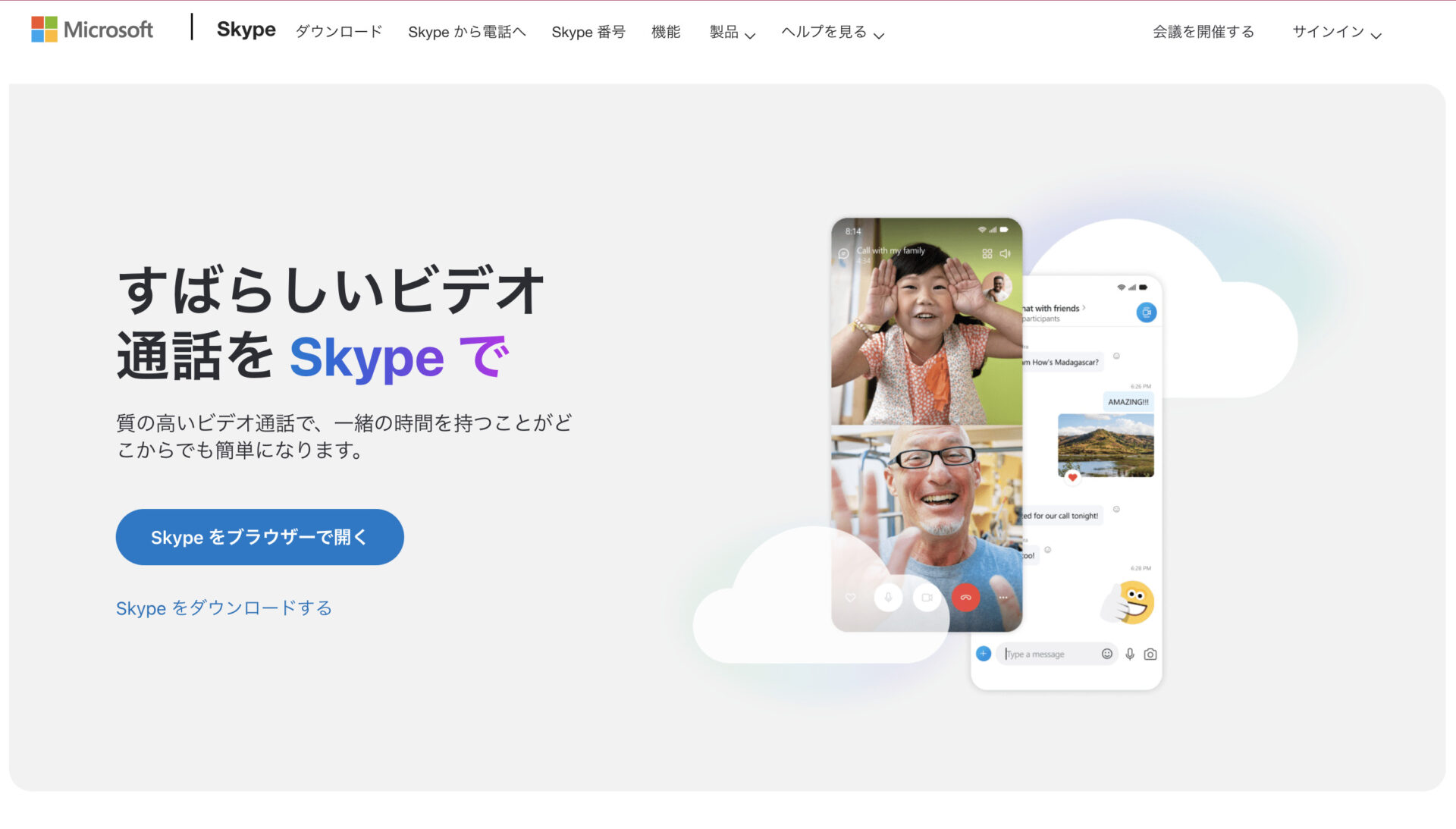1456x829 pixels.
Task: Follow the Skype をダウンロードする link
Action: 224,608
